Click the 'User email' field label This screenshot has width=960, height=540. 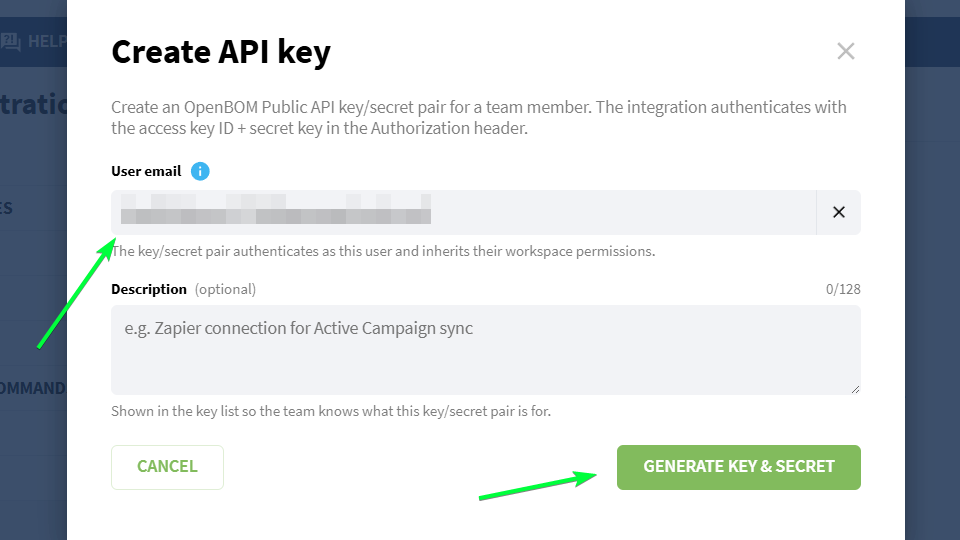[x=146, y=171]
